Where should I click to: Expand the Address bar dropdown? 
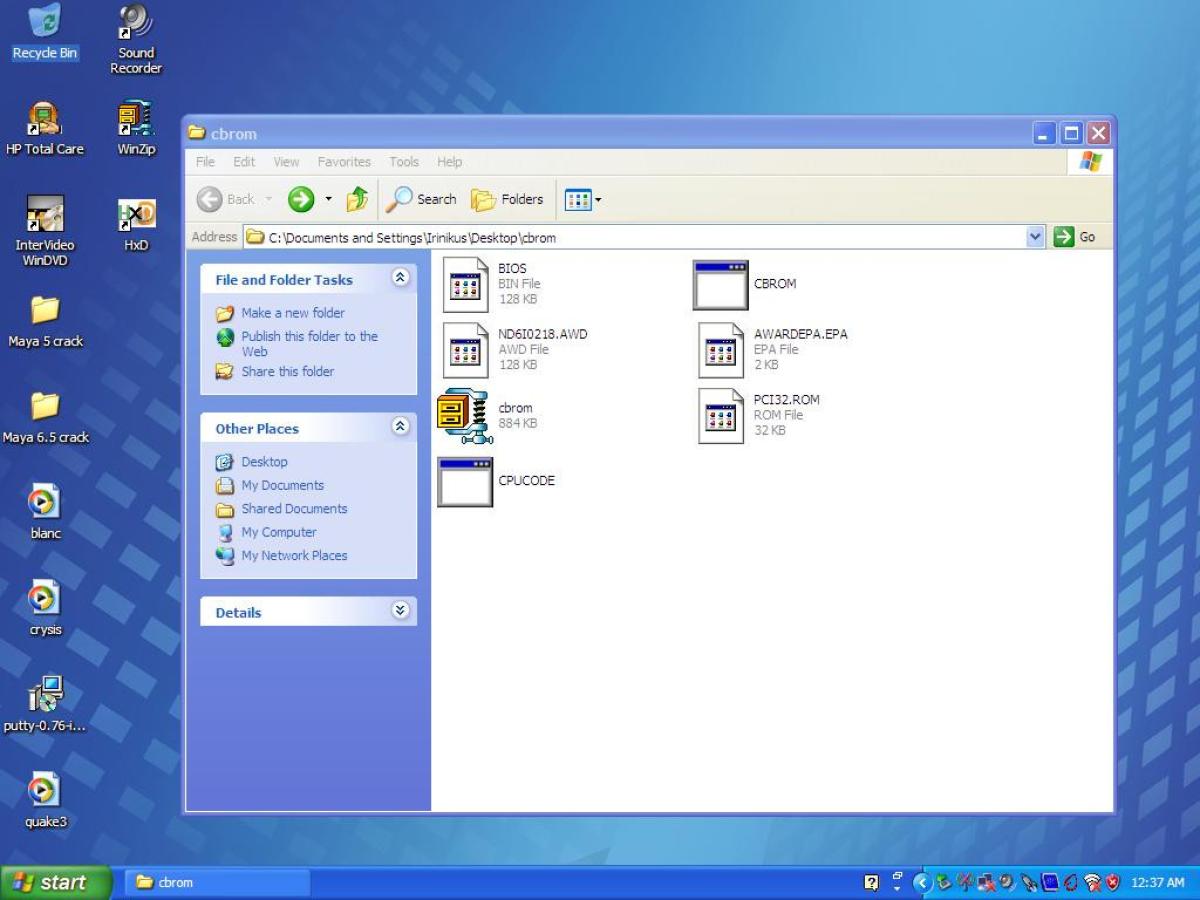1035,237
